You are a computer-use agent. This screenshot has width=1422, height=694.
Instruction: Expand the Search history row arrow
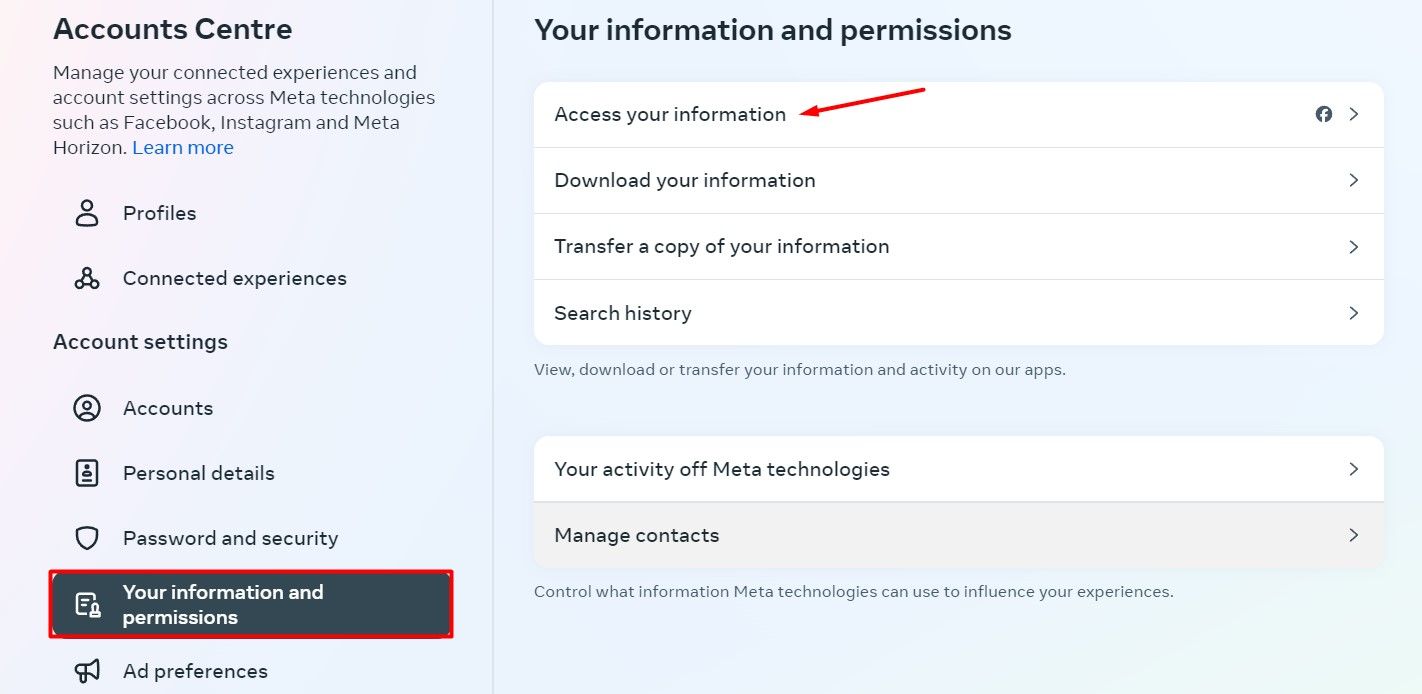coord(1354,313)
